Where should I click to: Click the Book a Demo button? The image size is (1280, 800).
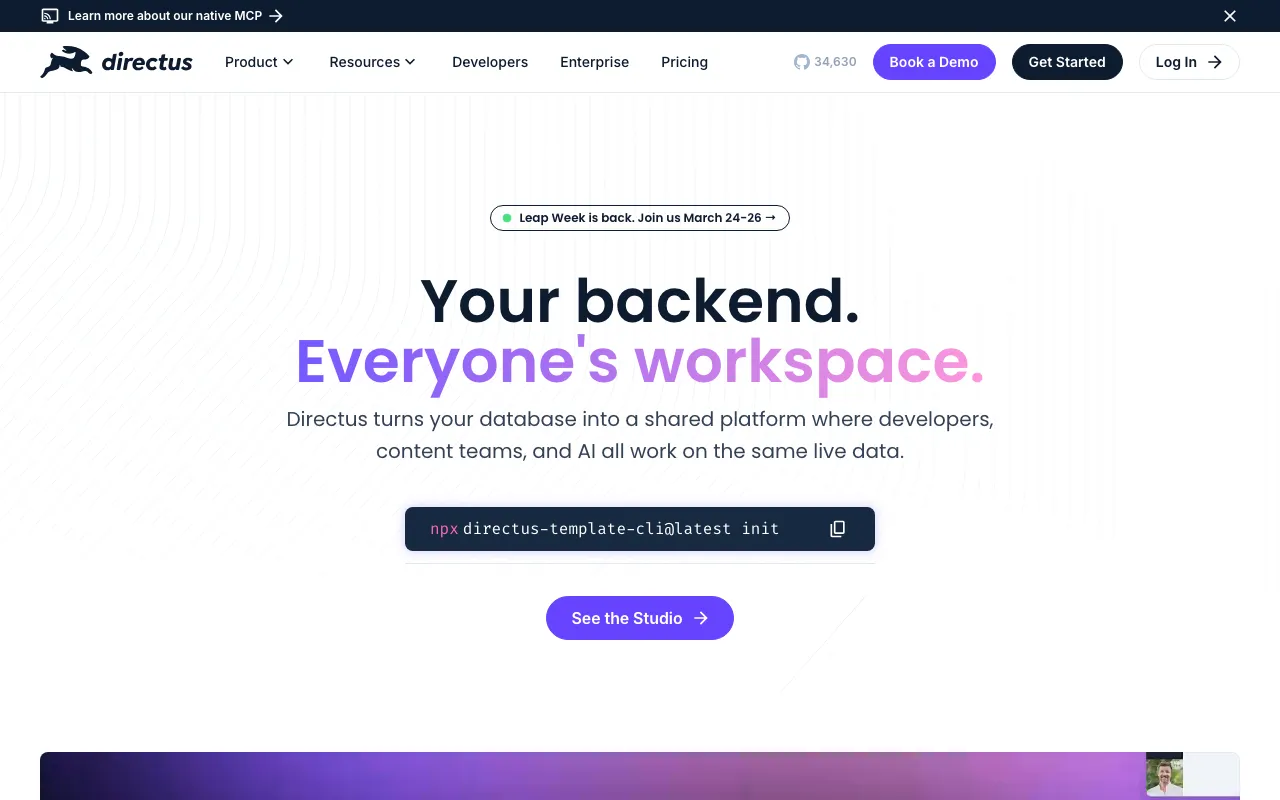(934, 61)
